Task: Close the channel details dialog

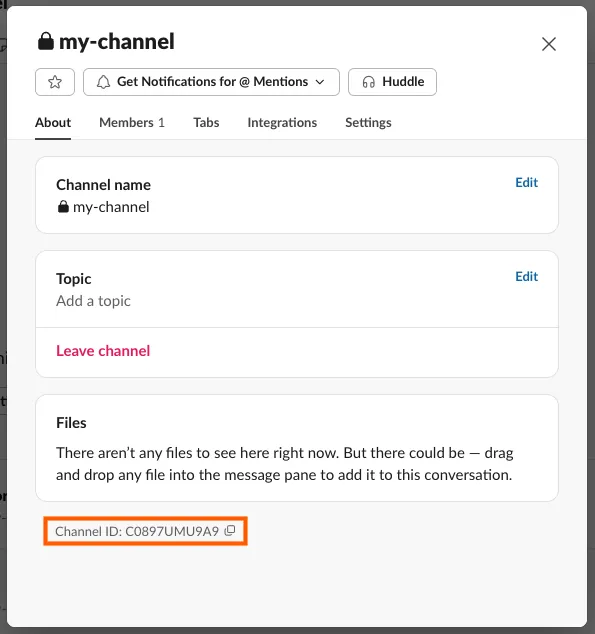Action: [x=549, y=44]
